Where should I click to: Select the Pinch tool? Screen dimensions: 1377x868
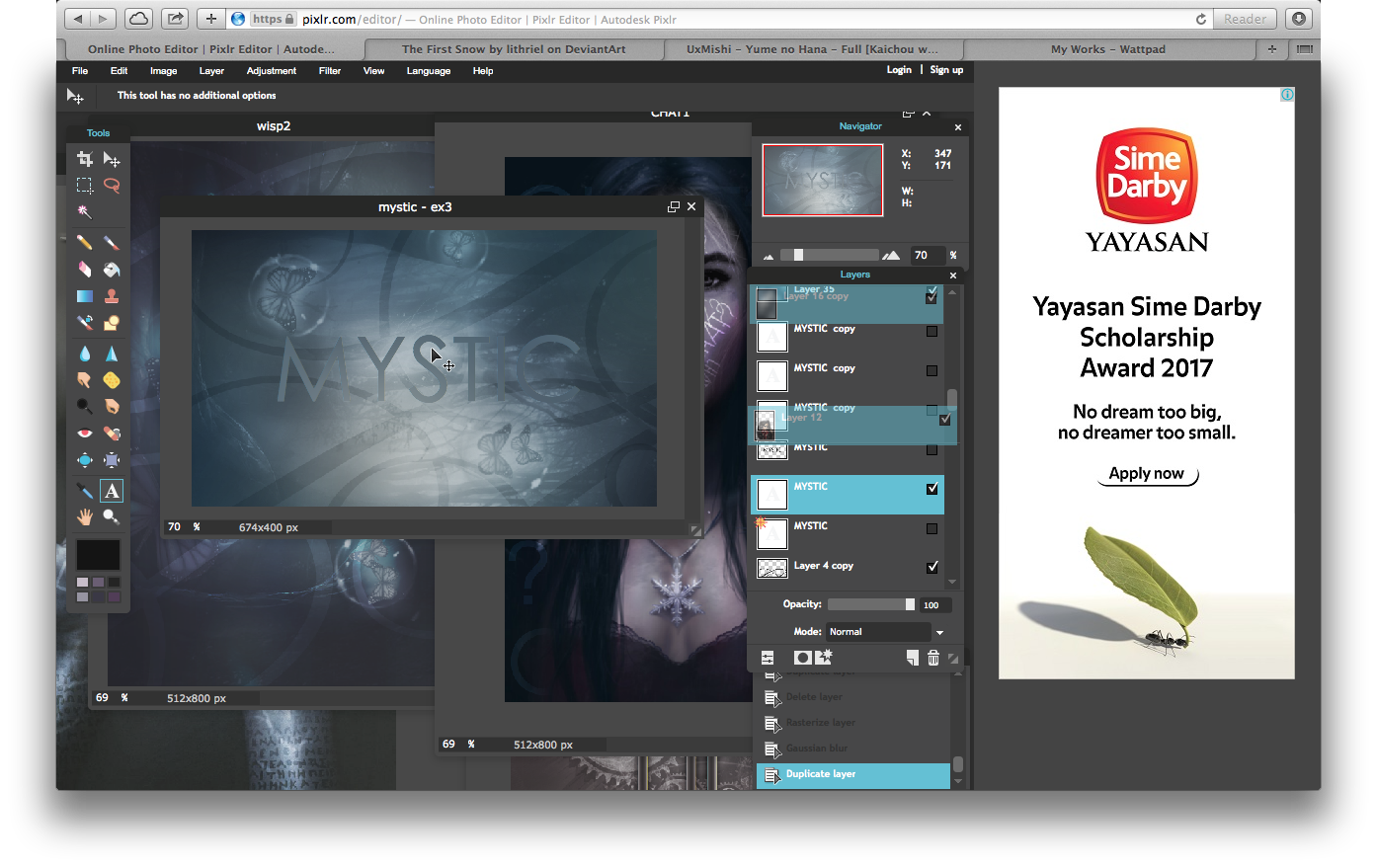pyautogui.click(x=112, y=460)
